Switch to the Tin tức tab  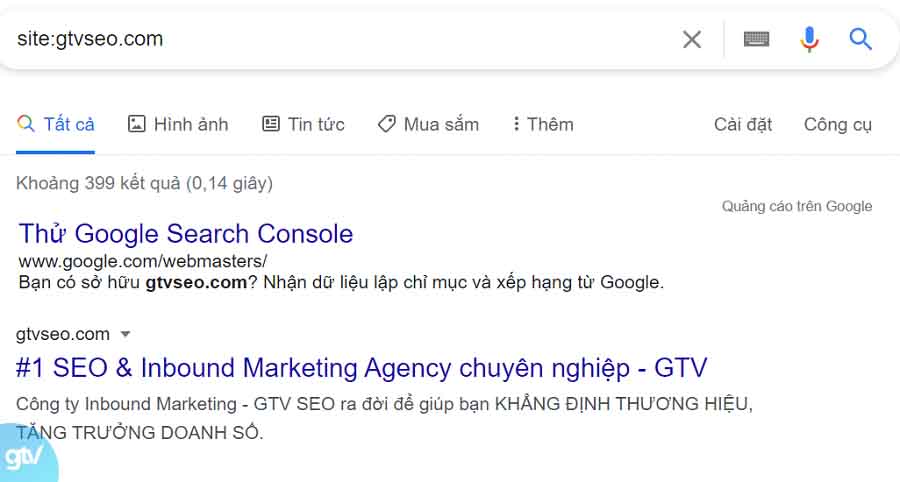[x=316, y=124]
